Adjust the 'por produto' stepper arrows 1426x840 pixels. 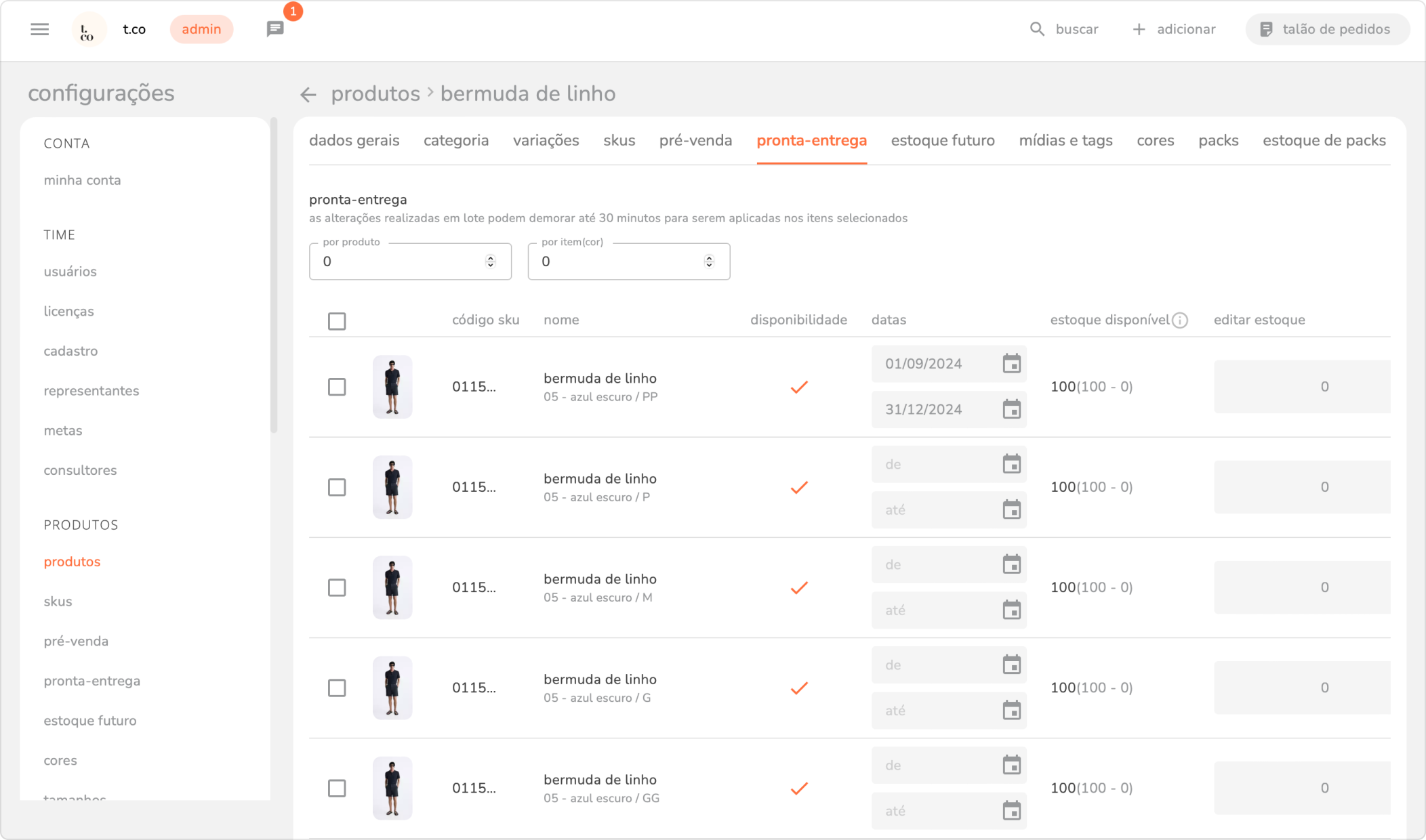491,261
